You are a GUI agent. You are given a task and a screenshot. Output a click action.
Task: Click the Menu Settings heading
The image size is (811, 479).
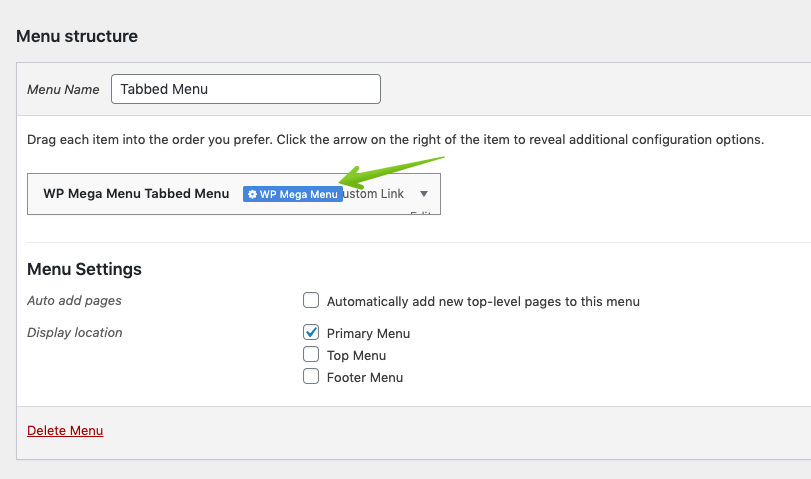(x=84, y=269)
